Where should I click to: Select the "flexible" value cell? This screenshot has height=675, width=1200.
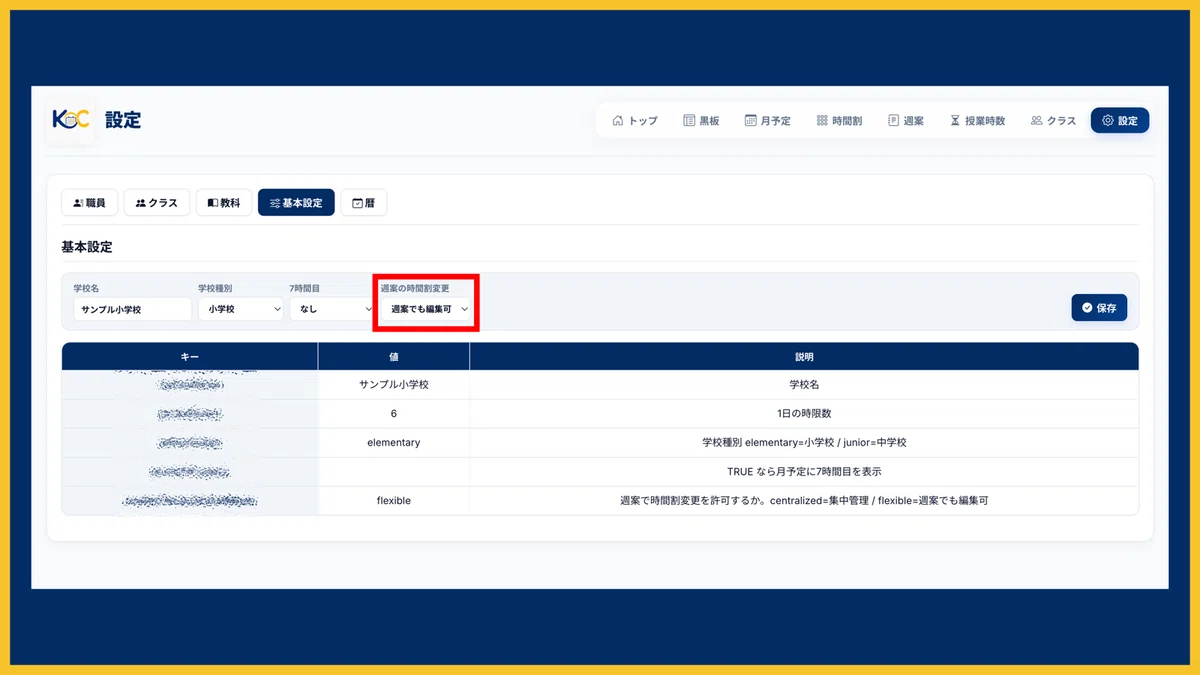[394, 500]
